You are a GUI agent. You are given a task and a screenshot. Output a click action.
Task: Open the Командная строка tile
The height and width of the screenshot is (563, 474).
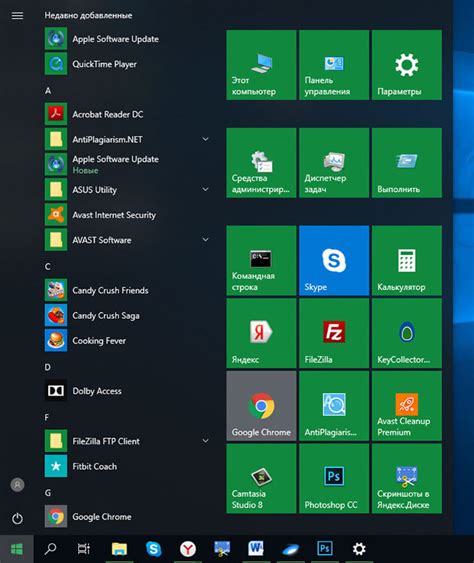click(x=261, y=261)
